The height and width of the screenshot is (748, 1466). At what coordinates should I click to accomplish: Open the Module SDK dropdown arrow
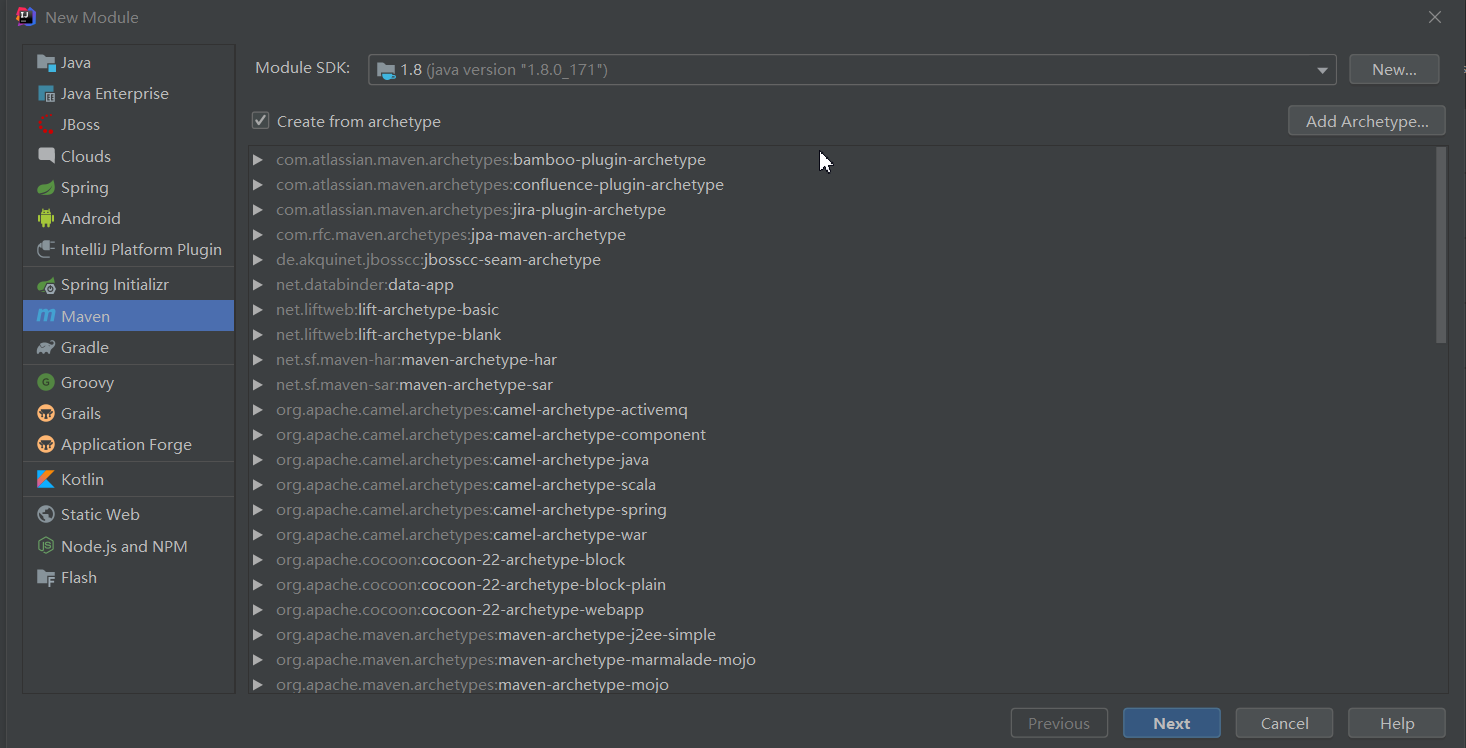pos(1323,70)
